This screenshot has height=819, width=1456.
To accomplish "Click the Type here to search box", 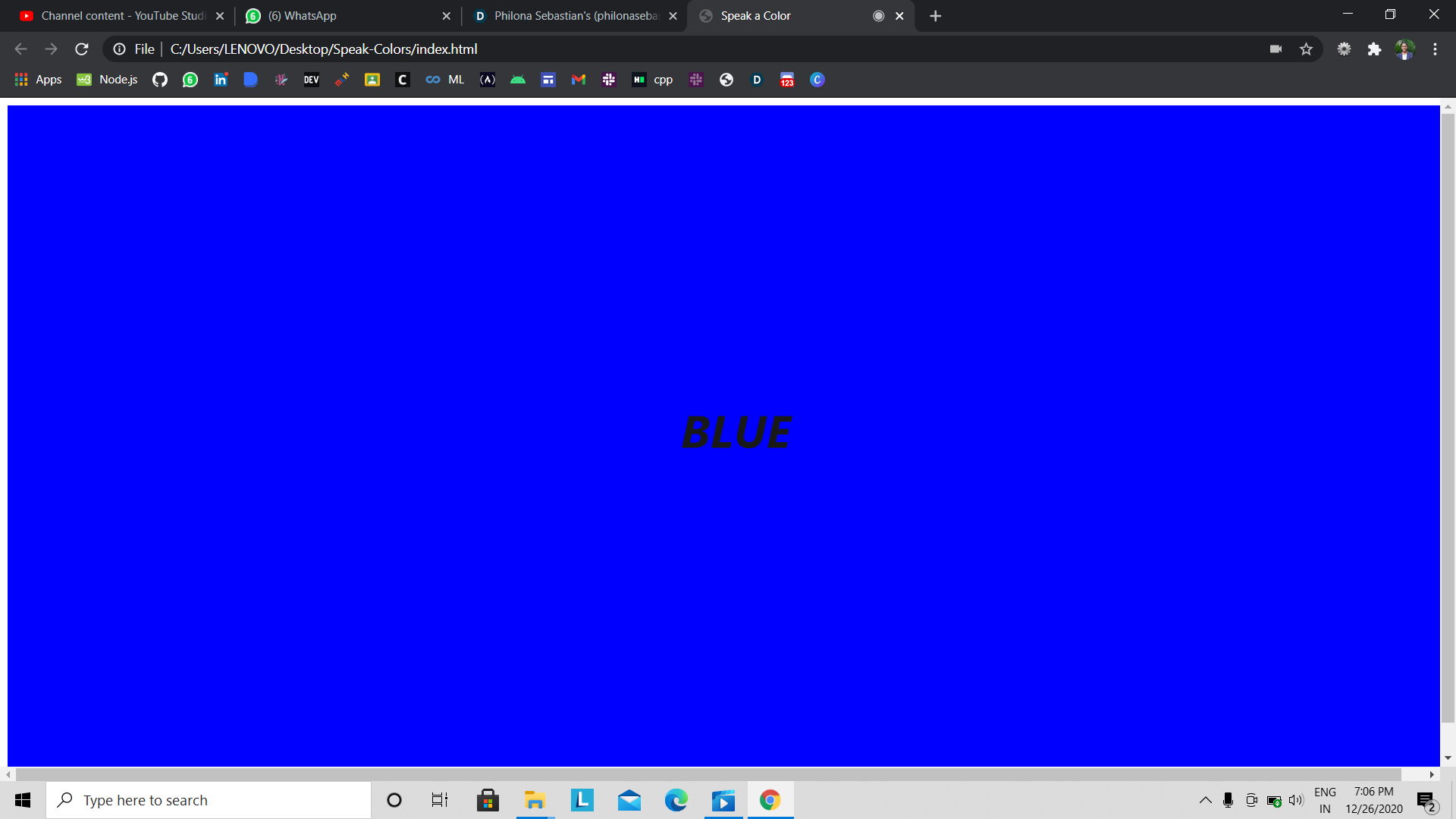I will pos(209,800).
